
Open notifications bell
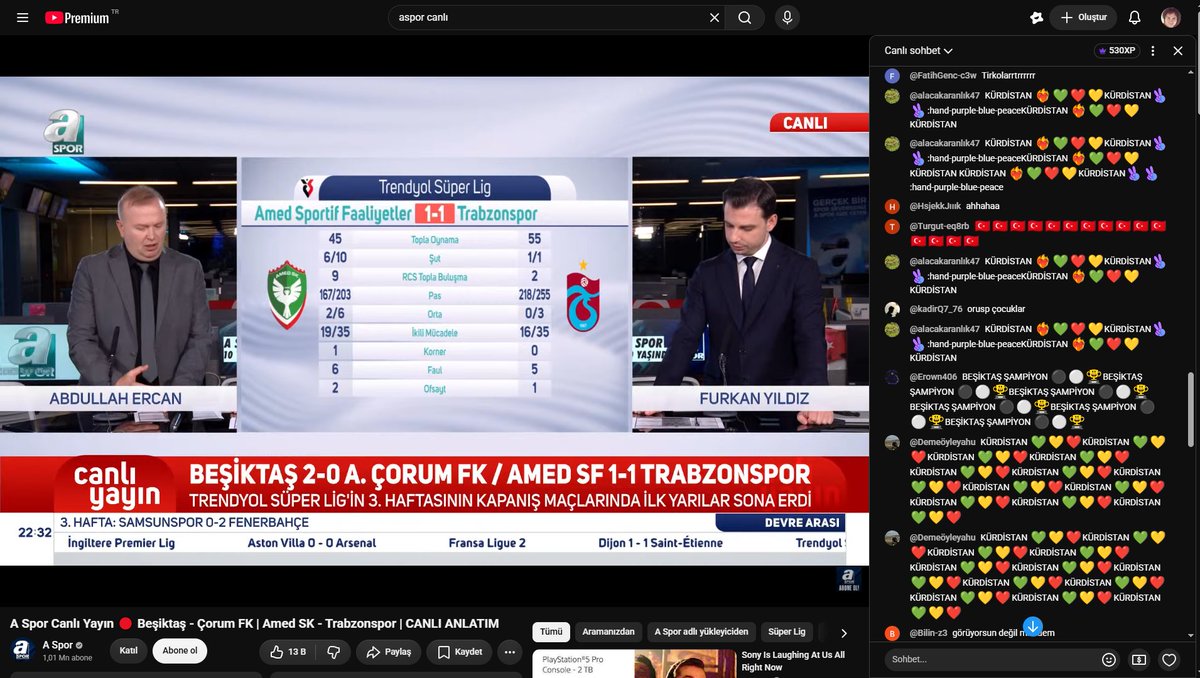pos(1134,18)
